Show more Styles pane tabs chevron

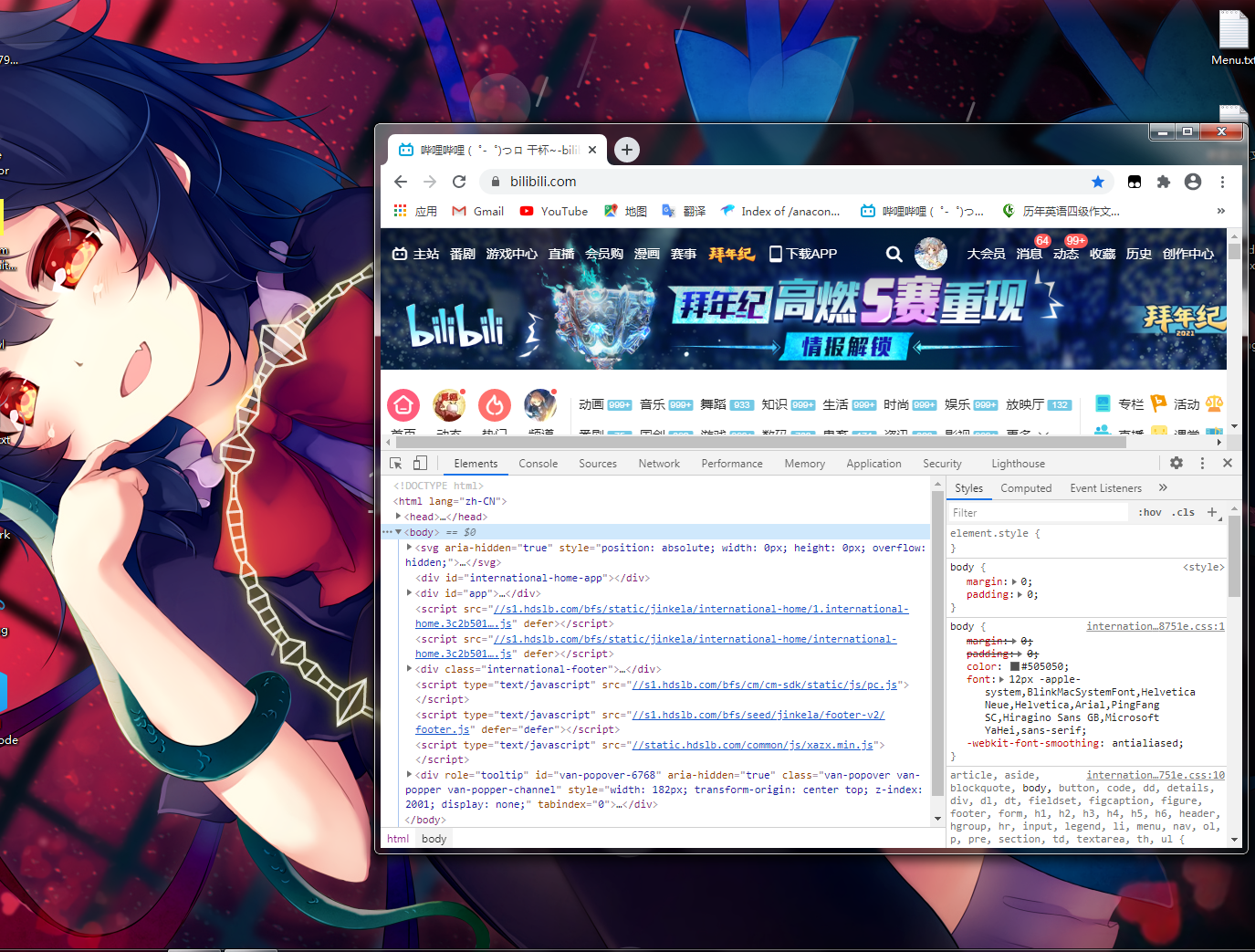point(1163,487)
